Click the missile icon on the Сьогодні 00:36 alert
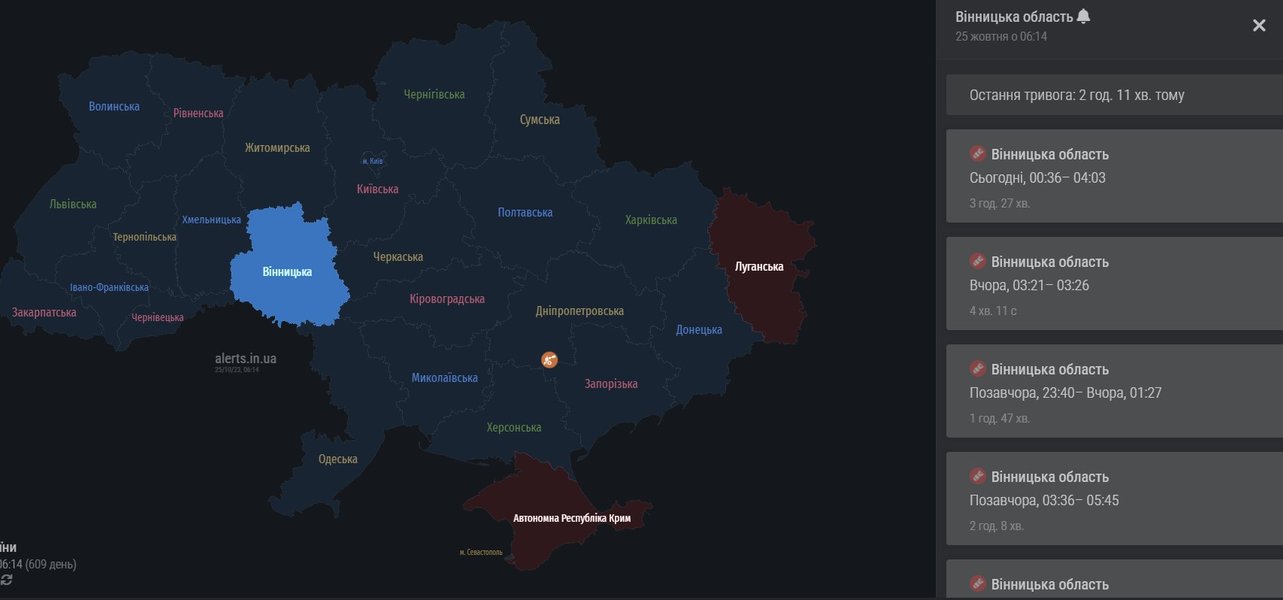Image resolution: width=1283 pixels, height=600 pixels. [977, 151]
